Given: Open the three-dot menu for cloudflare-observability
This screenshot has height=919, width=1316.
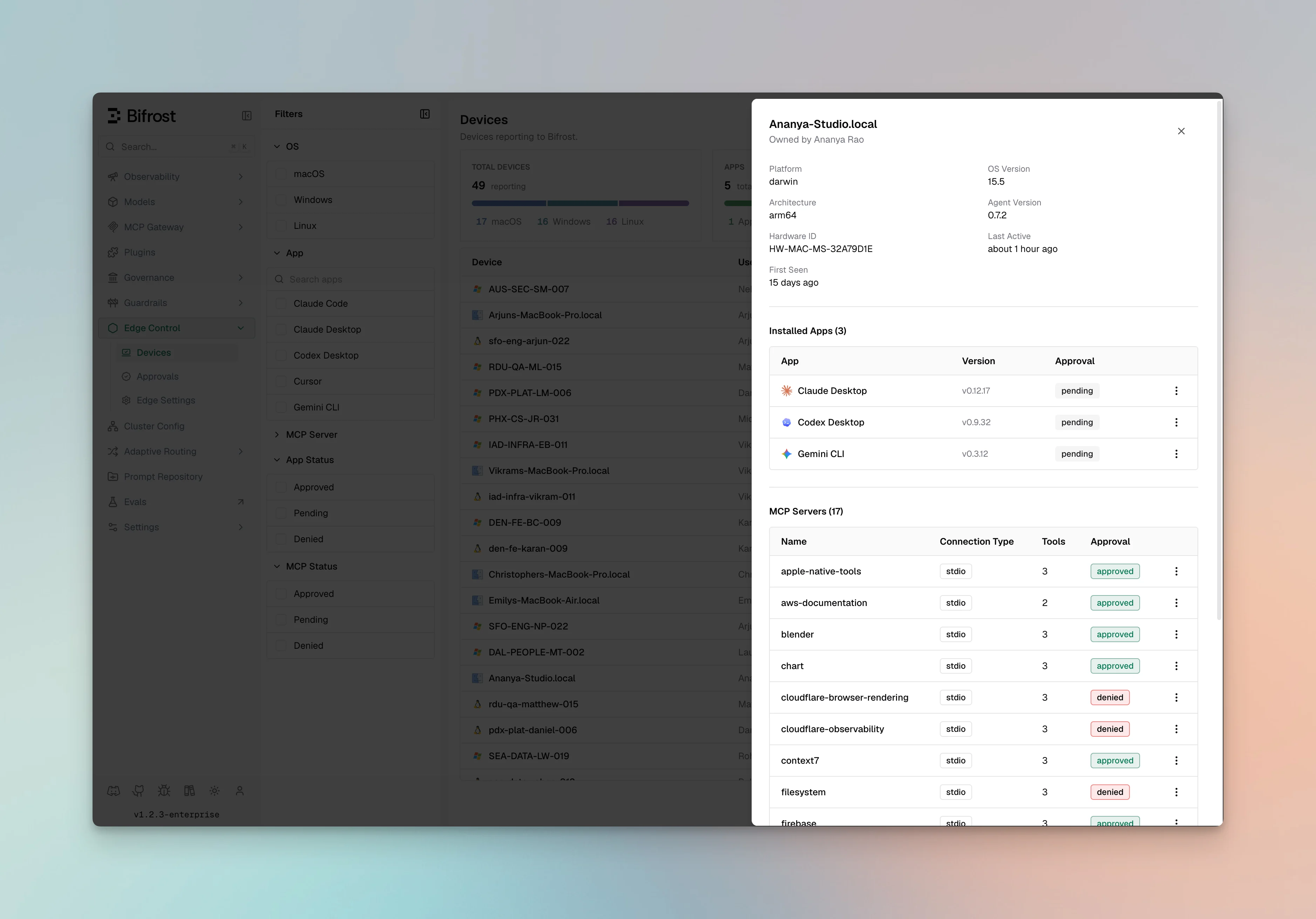Looking at the screenshot, I should tap(1176, 729).
